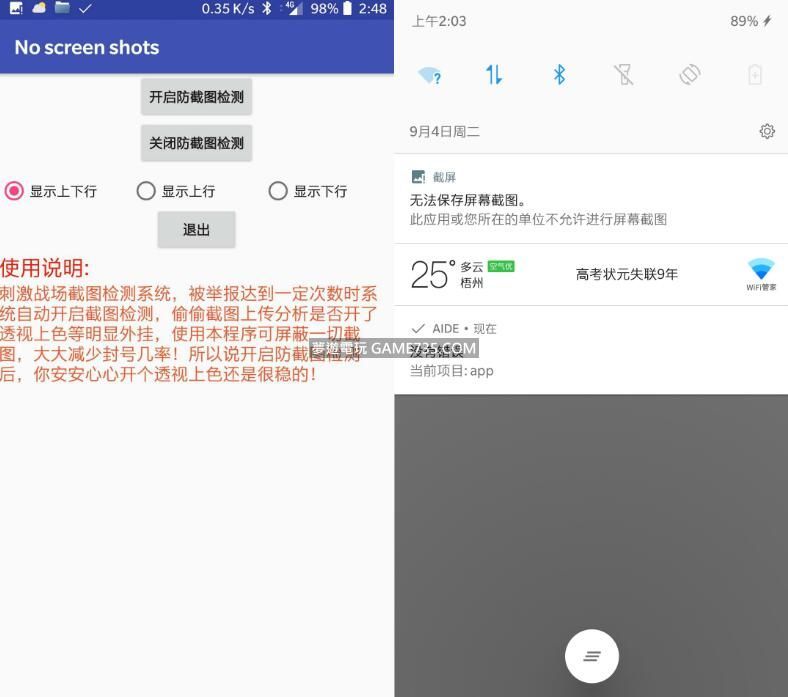Tap the checkmark icon in status bar

(x=85, y=8)
